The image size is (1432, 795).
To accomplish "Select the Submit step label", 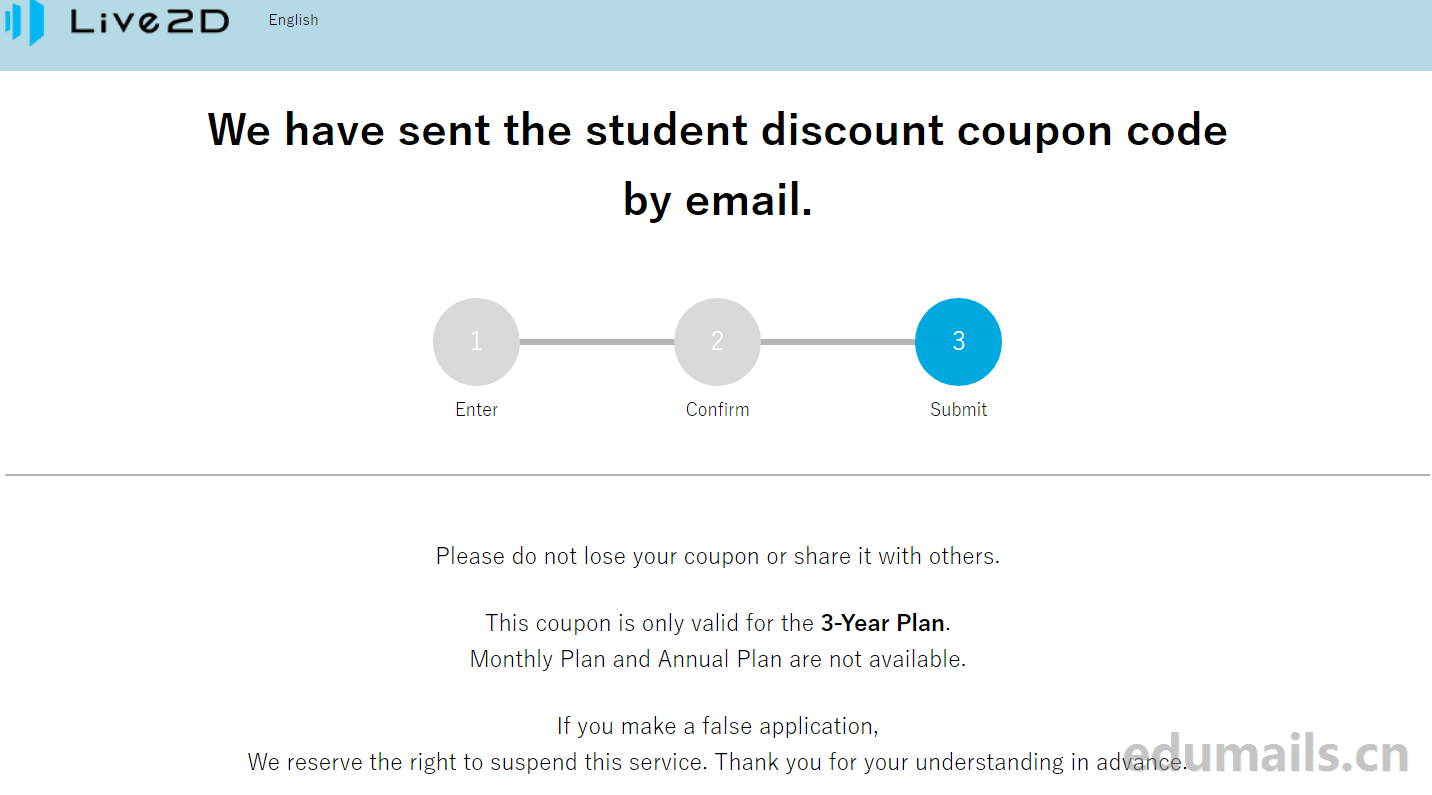I will pos(958,409).
